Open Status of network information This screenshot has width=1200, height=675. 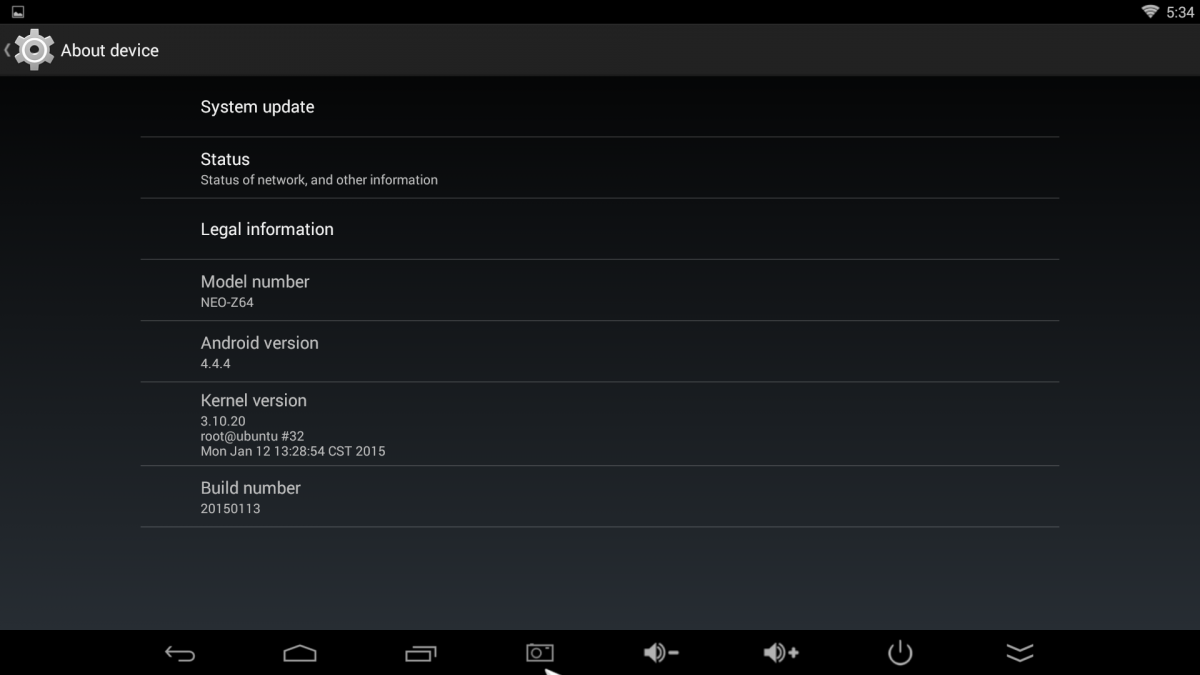click(x=599, y=168)
